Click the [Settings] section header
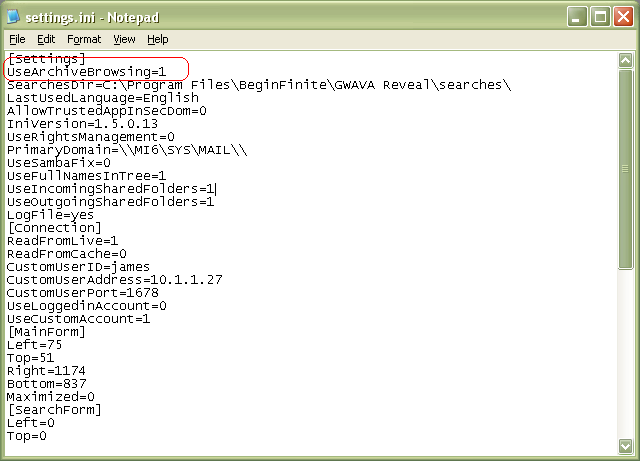 (x=47, y=59)
